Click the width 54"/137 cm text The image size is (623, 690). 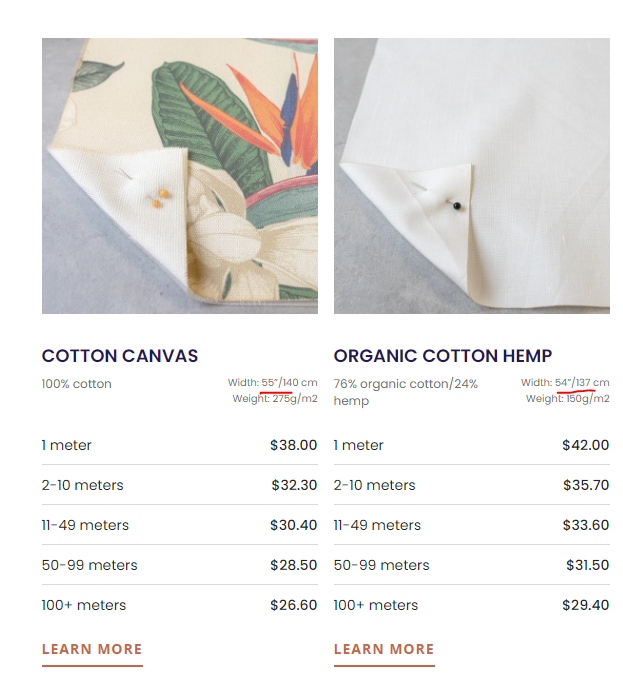pos(582,382)
